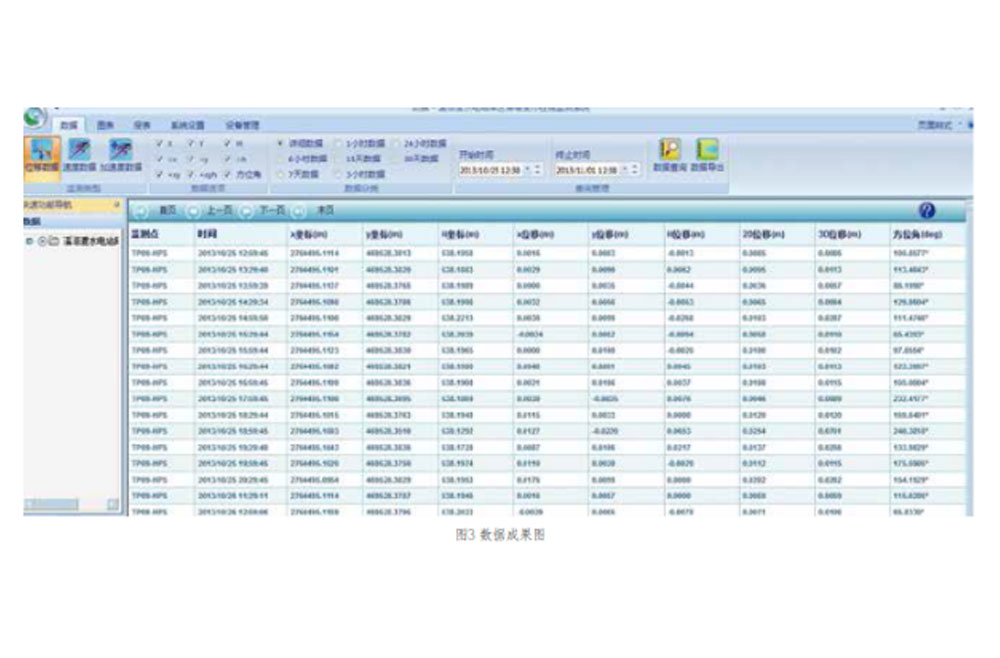Viewport: 1000px width, 658px height.
Task: Select the 详细数据 radio button
Action: tap(279, 143)
